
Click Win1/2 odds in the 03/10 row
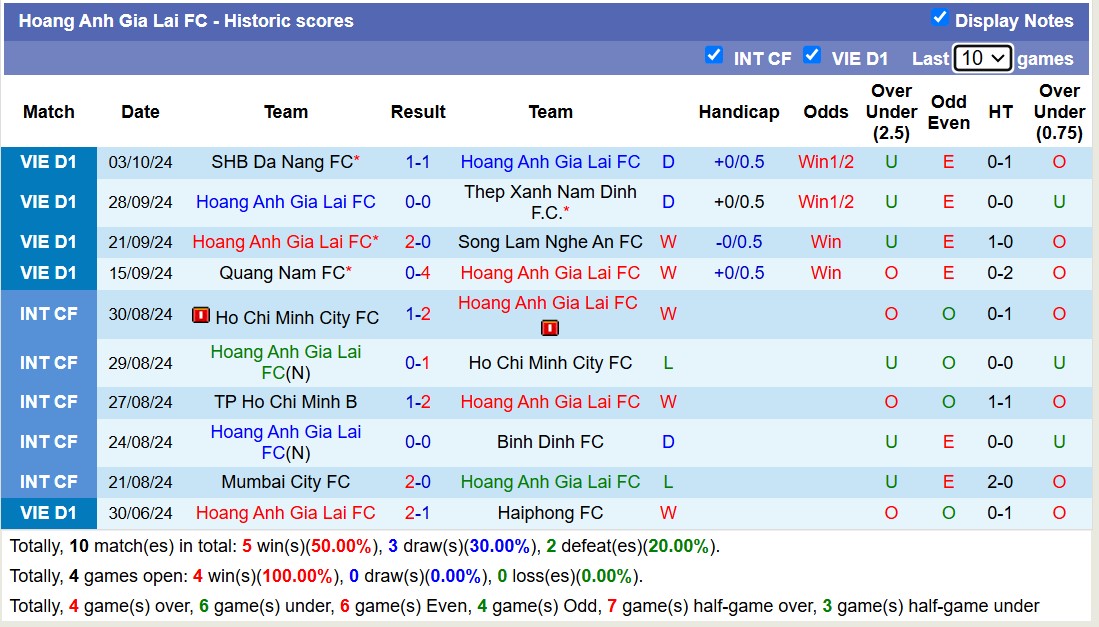[x=826, y=161]
